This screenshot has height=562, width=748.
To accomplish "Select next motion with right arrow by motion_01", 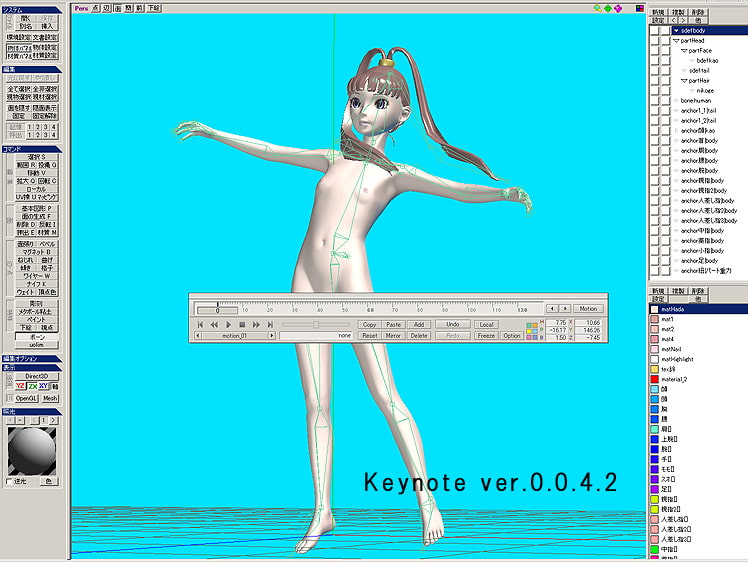I will tap(271, 336).
